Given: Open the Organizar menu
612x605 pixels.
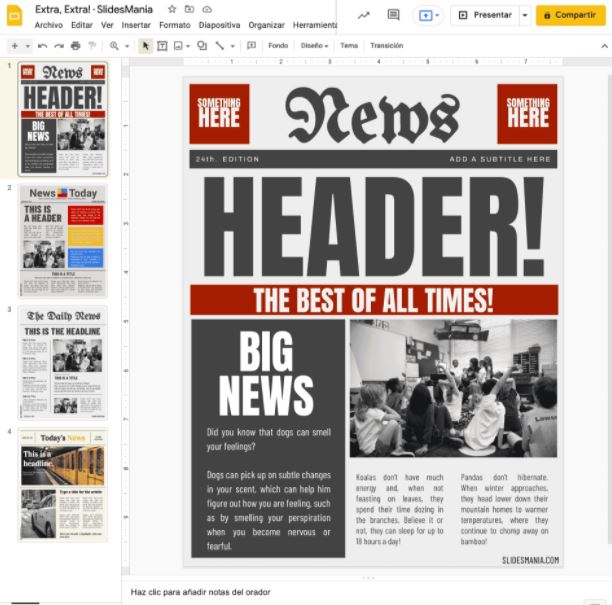Looking at the screenshot, I should 266,25.
